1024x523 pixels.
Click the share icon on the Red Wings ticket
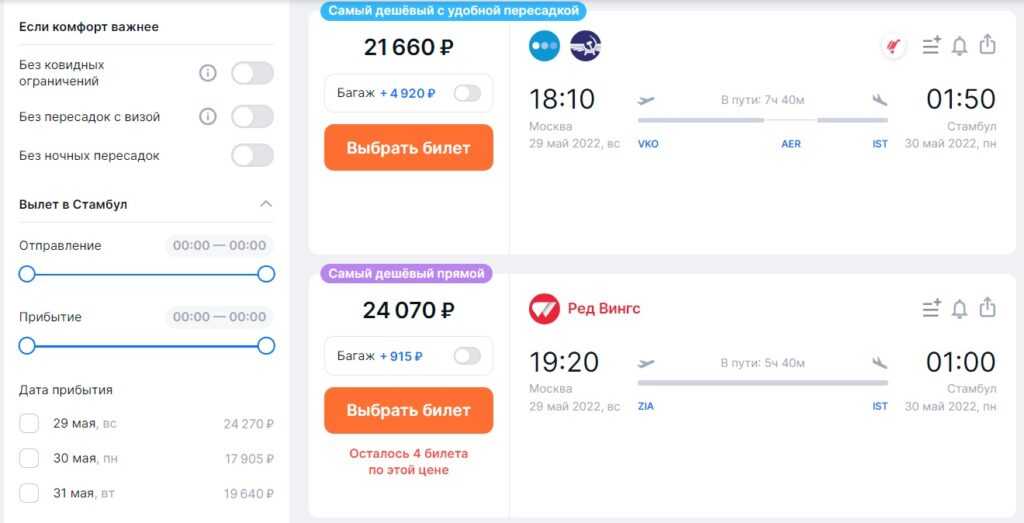(987, 308)
